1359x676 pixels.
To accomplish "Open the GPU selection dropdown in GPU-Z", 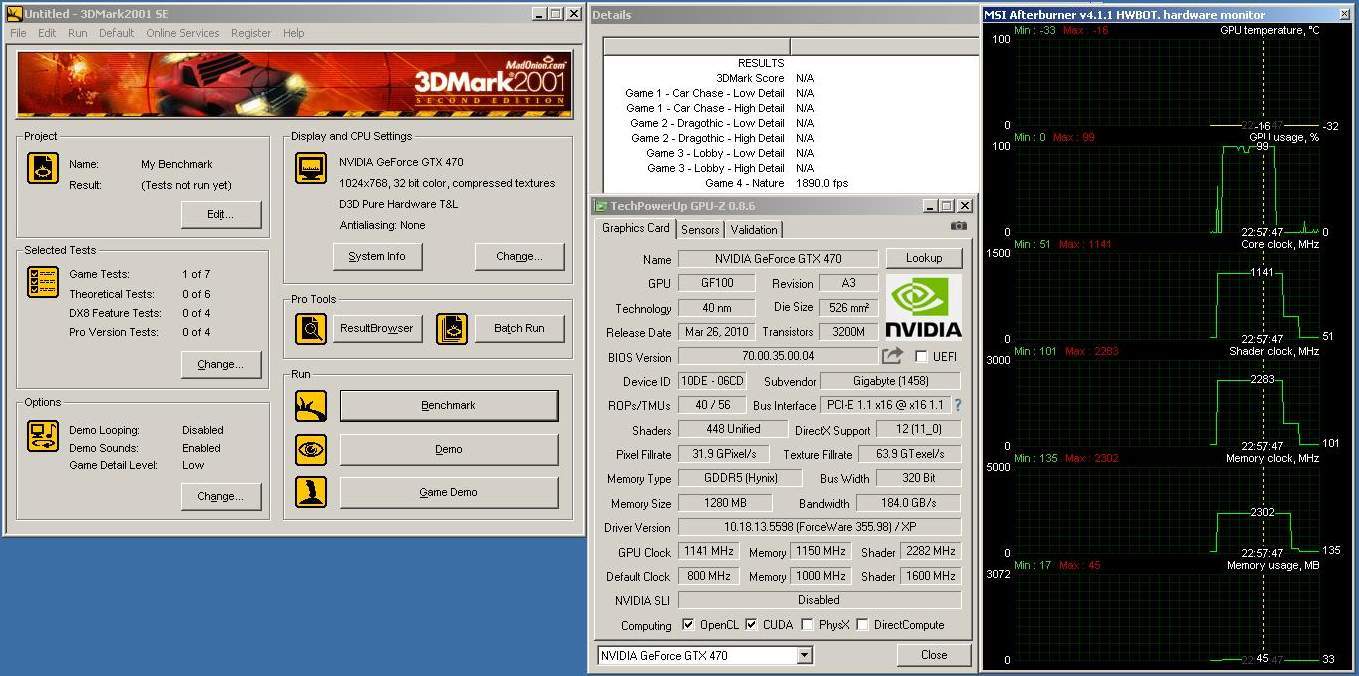I will (x=805, y=656).
